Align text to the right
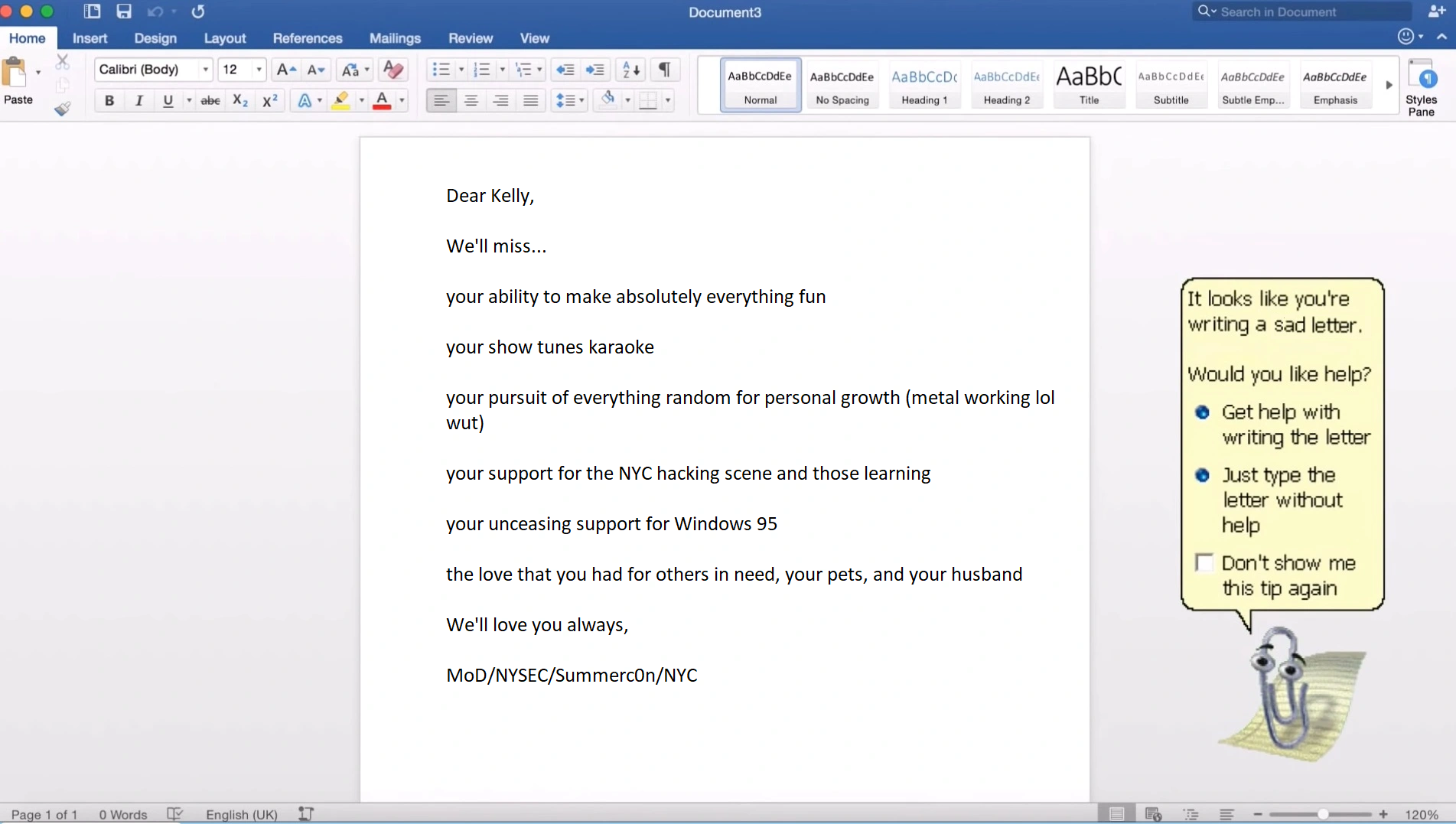 (501, 100)
